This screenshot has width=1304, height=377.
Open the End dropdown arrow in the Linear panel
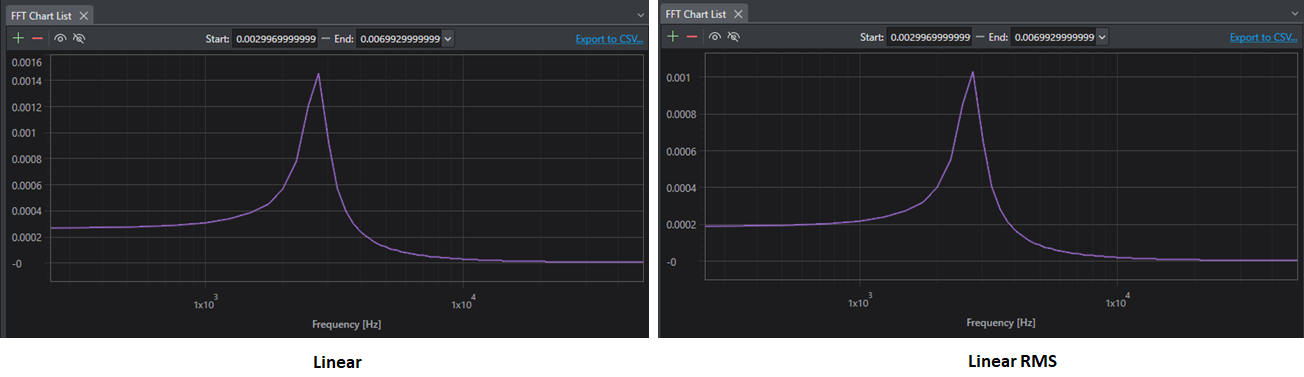pyautogui.click(x=447, y=38)
